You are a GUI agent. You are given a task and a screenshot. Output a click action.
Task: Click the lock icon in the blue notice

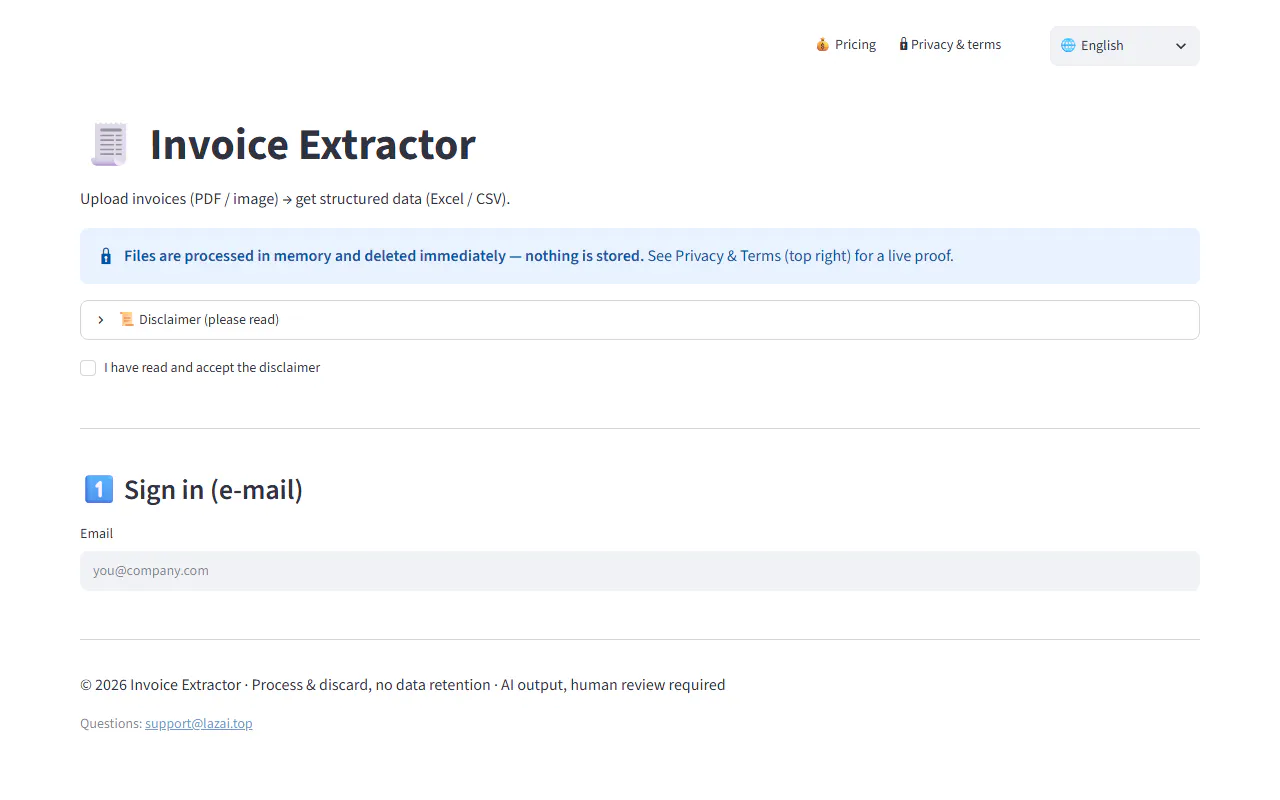pyautogui.click(x=106, y=256)
